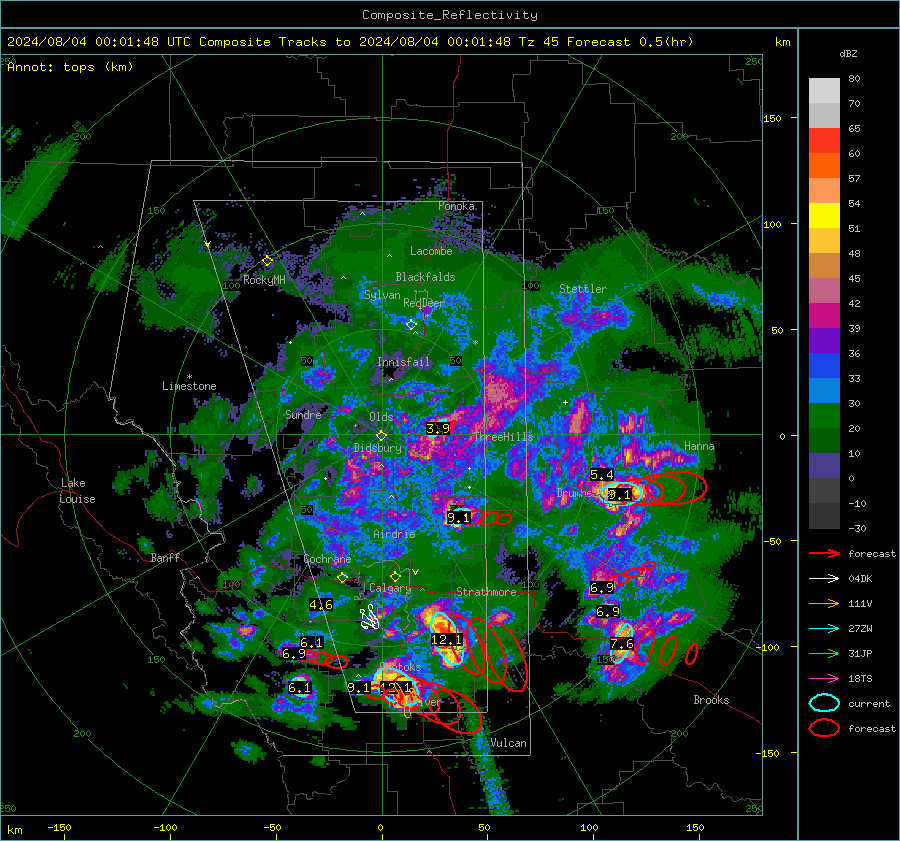Select the Banff town label
This screenshot has height=841, width=900.
(165, 557)
